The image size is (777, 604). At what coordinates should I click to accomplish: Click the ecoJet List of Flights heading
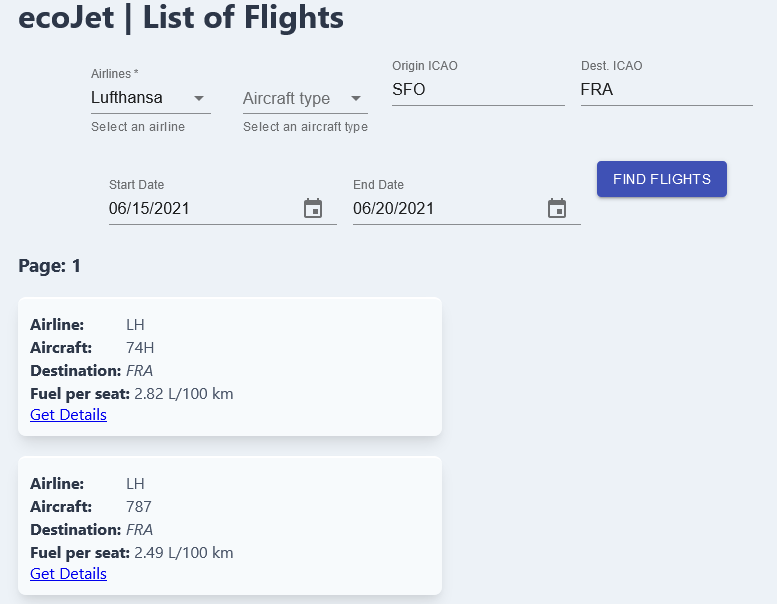click(x=181, y=18)
